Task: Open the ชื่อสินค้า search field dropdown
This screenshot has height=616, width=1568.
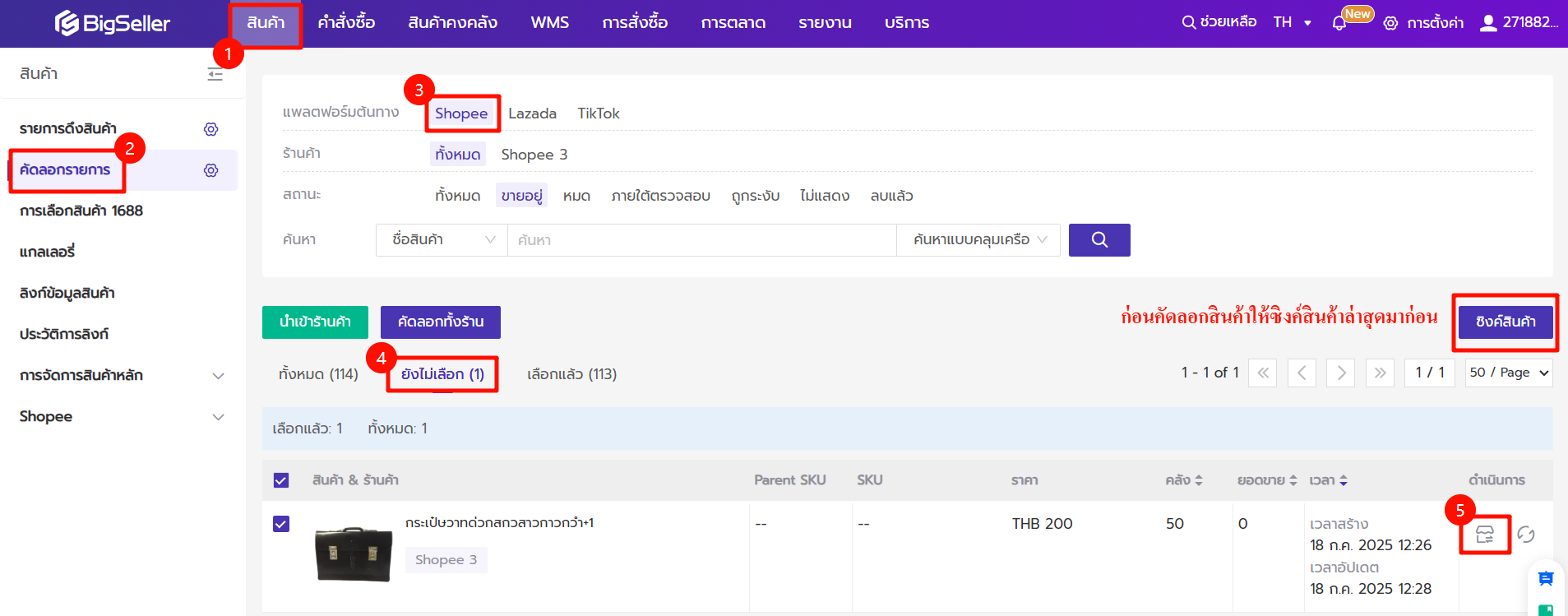Action: point(442,240)
